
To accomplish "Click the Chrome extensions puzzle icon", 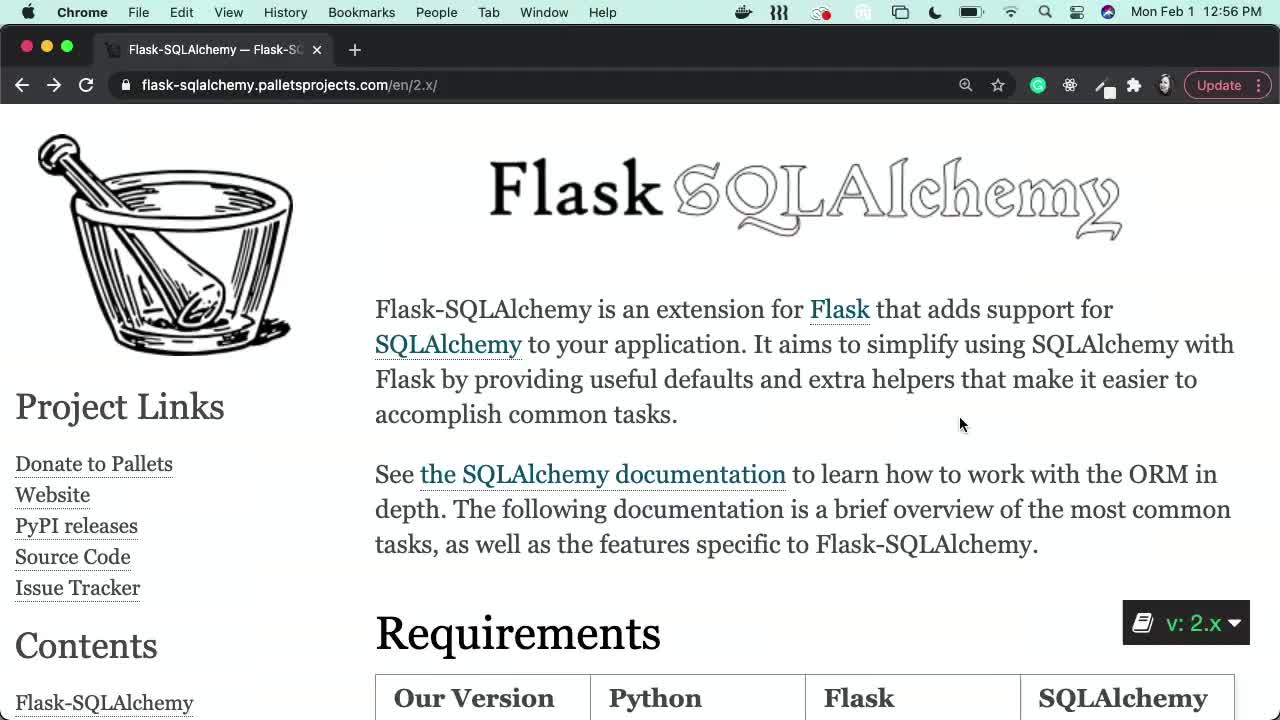I will pos(1134,85).
